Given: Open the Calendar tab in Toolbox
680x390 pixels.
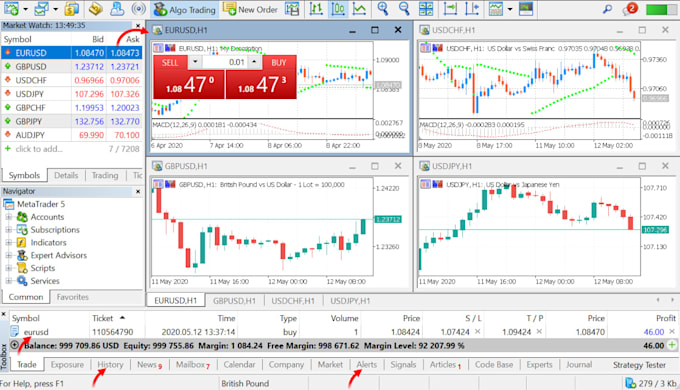Looking at the screenshot, I should 239,364.
